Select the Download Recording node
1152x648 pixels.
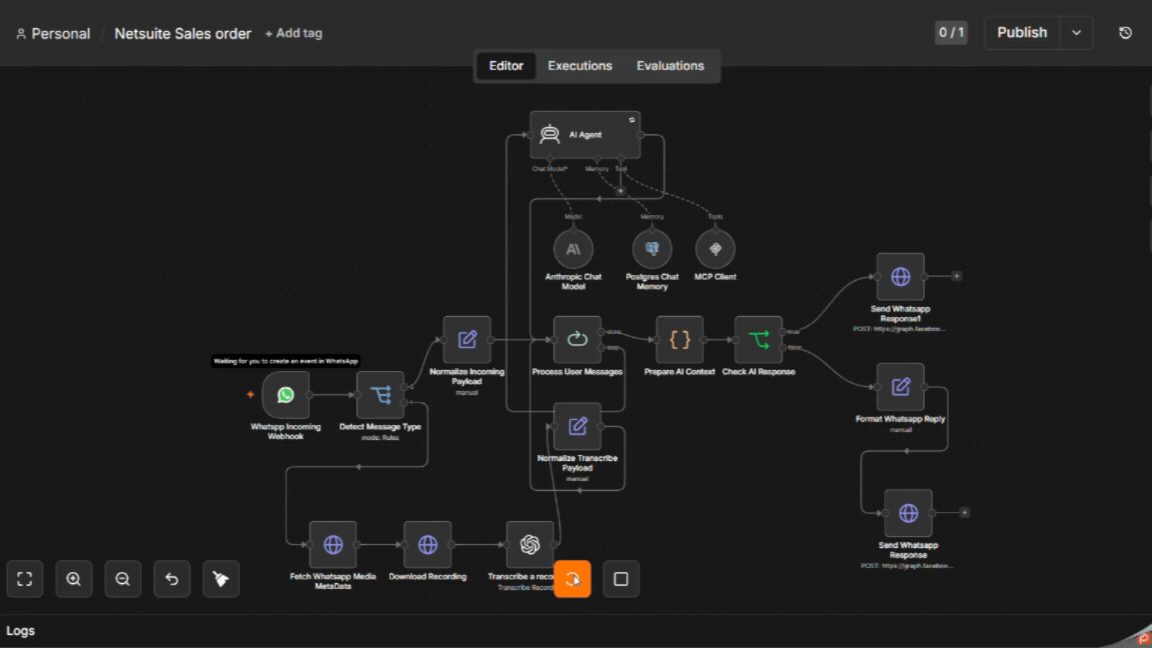tap(427, 544)
